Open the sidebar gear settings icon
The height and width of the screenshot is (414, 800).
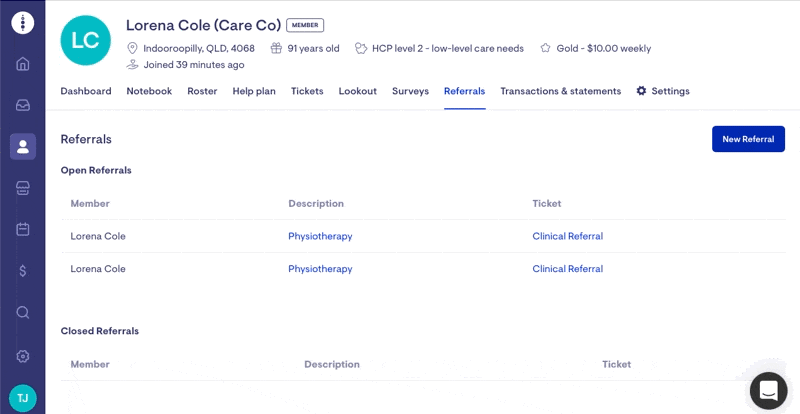pyautogui.click(x=22, y=356)
